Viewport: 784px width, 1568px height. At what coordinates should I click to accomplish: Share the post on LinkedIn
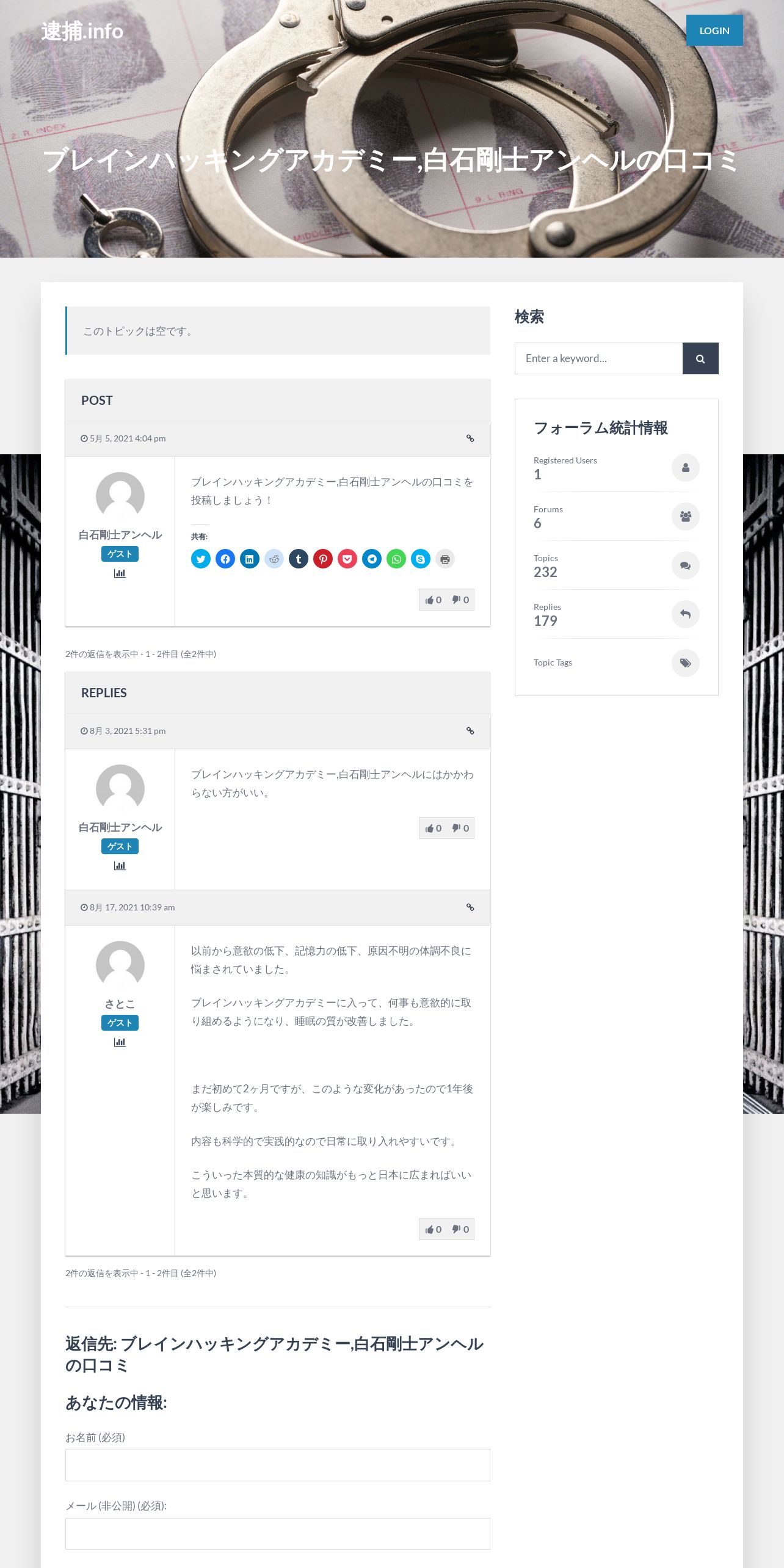point(250,559)
